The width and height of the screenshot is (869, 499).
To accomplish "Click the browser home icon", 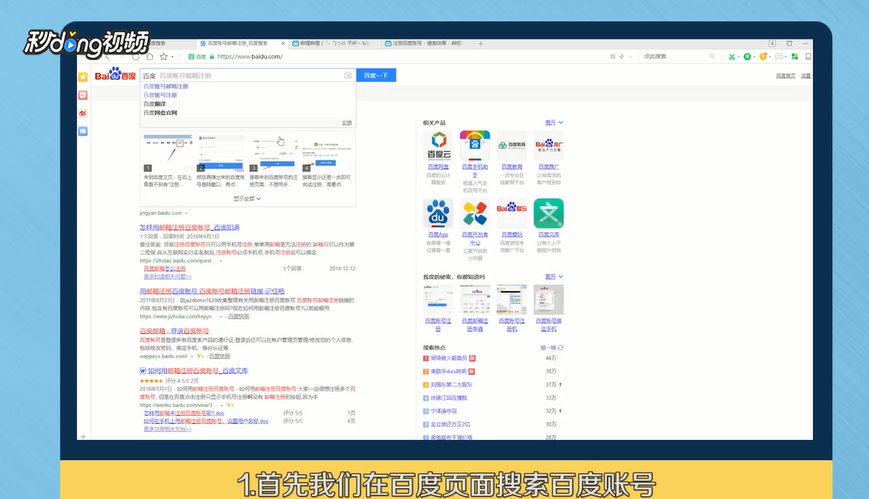I will (150, 57).
